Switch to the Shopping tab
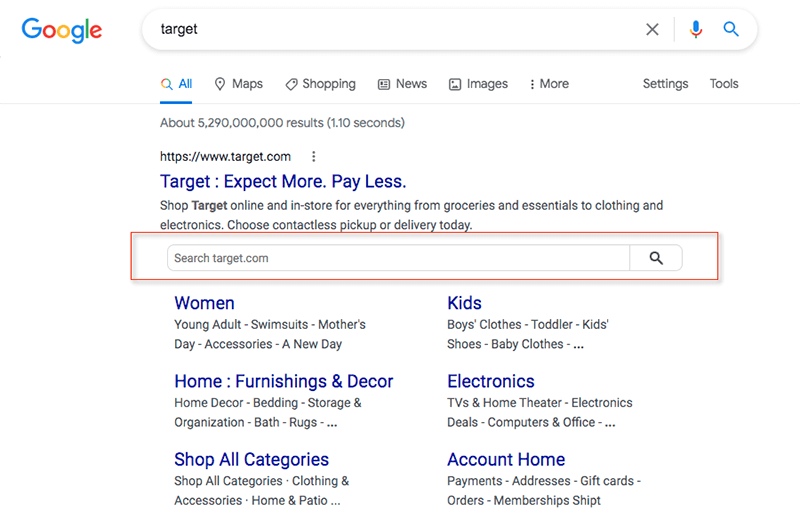The height and width of the screenshot is (527, 800). (x=320, y=84)
